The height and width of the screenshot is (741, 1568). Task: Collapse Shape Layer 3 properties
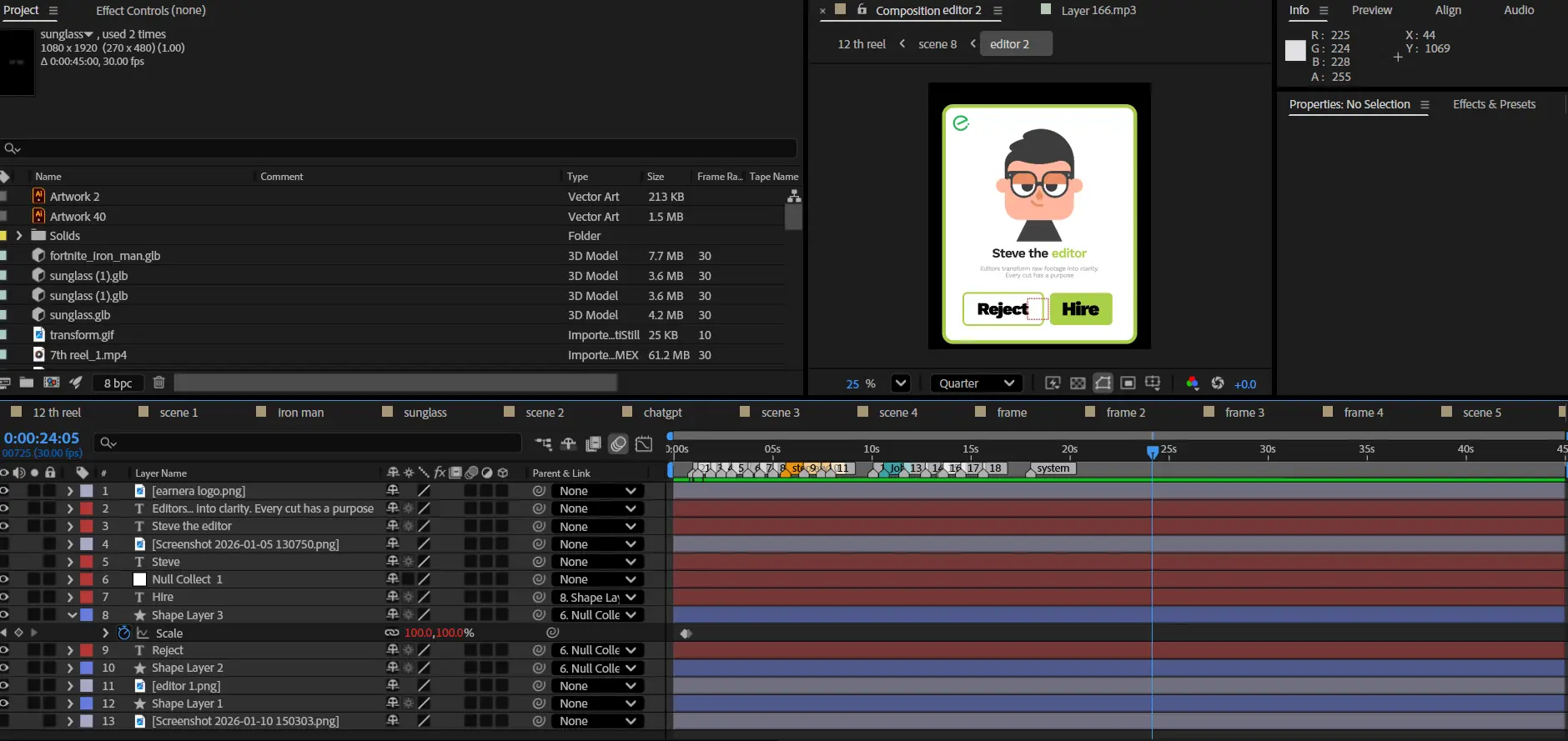[72, 615]
